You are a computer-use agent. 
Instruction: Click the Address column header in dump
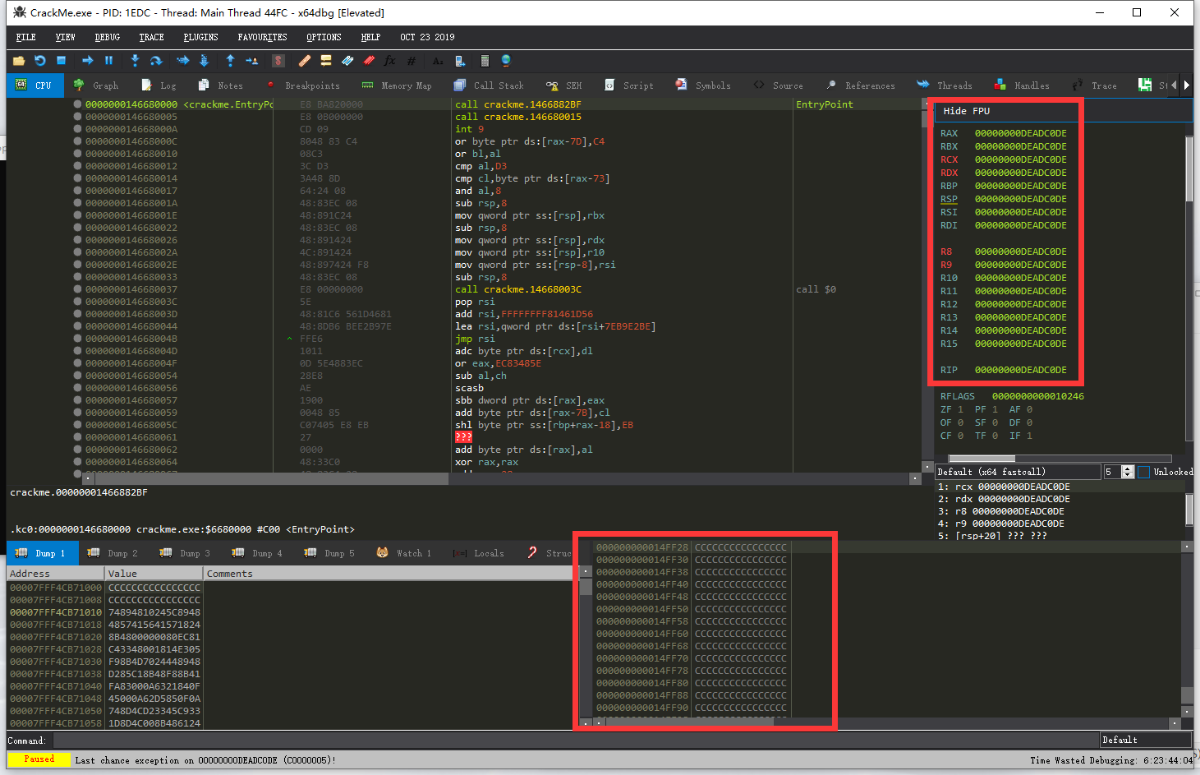coord(54,573)
